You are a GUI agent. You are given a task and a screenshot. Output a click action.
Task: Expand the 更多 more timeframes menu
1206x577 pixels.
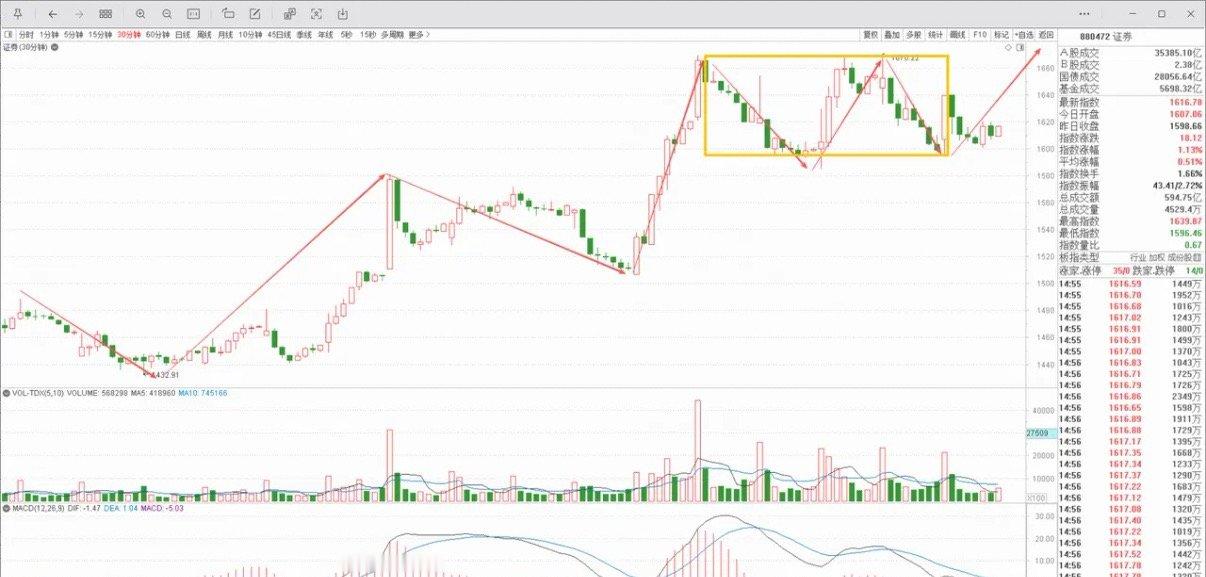419,34
